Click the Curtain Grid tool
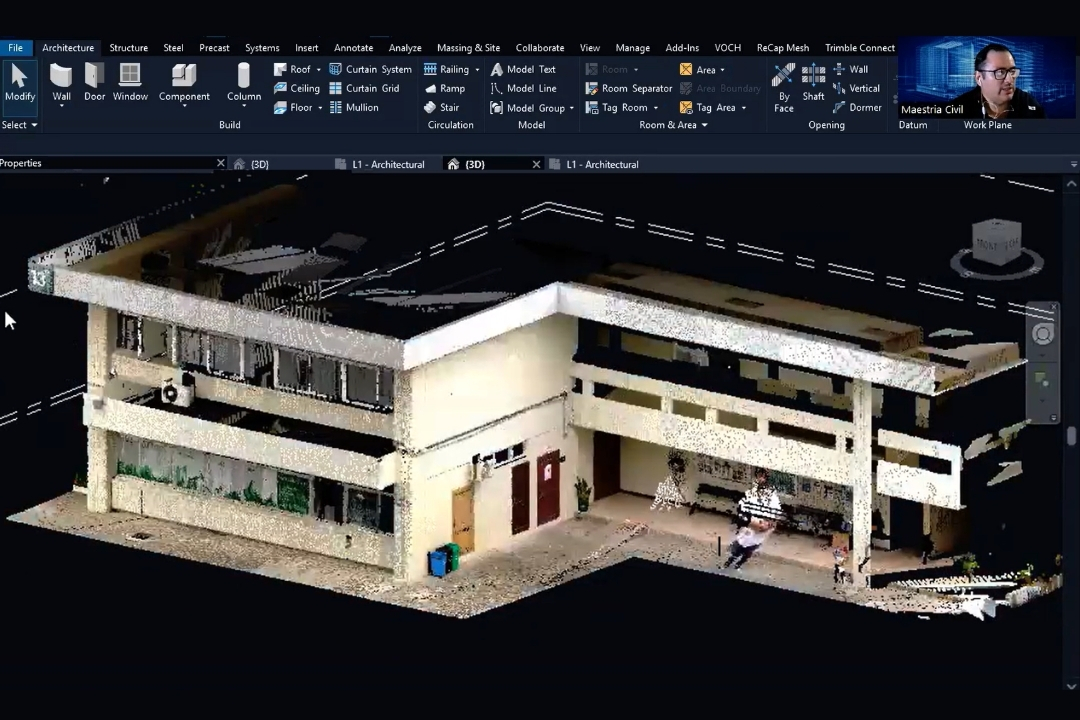The width and height of the screenshot is (1080, 720). click(x=364, y=88)
